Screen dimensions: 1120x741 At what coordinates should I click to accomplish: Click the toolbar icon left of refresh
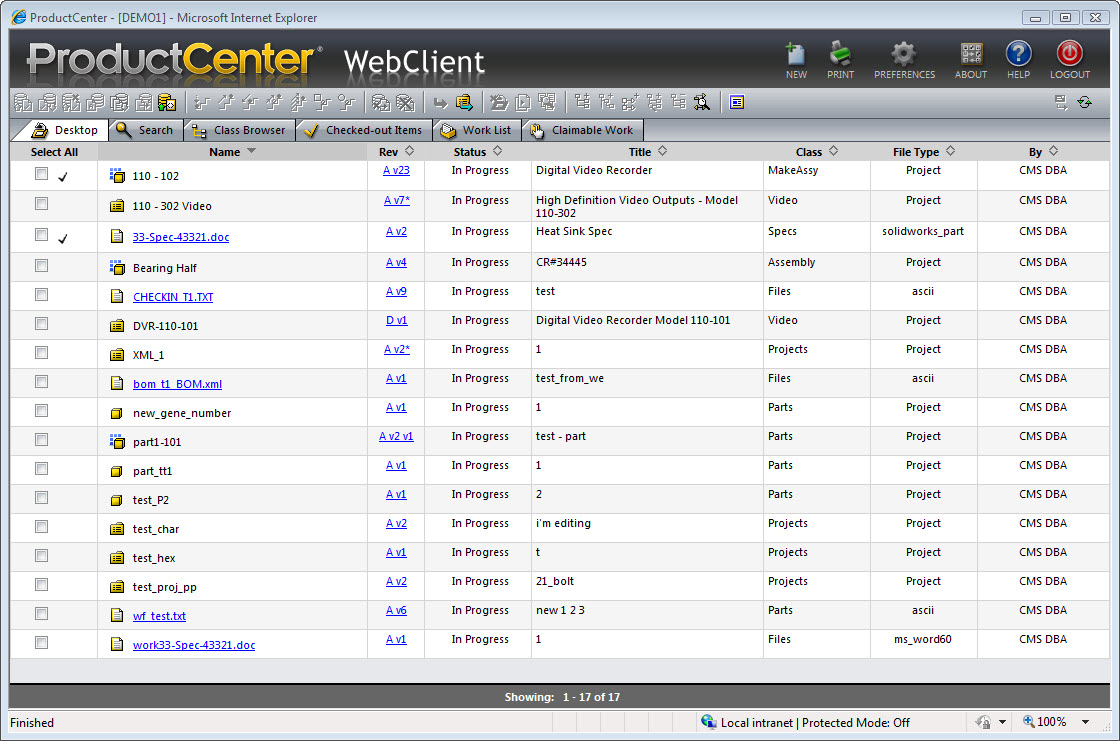point(1061,103)
